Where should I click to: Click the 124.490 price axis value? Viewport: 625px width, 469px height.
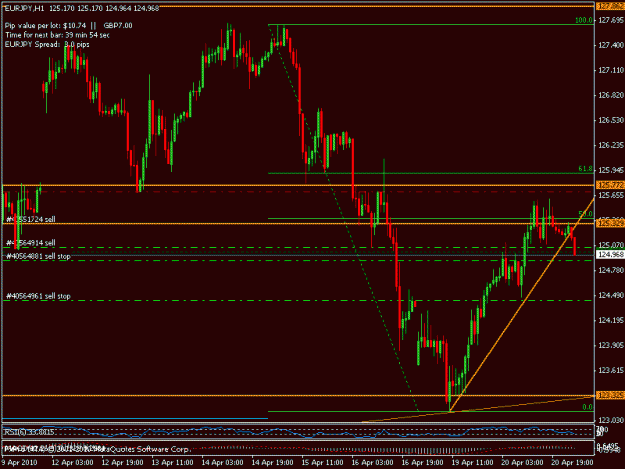coord(611,295)
